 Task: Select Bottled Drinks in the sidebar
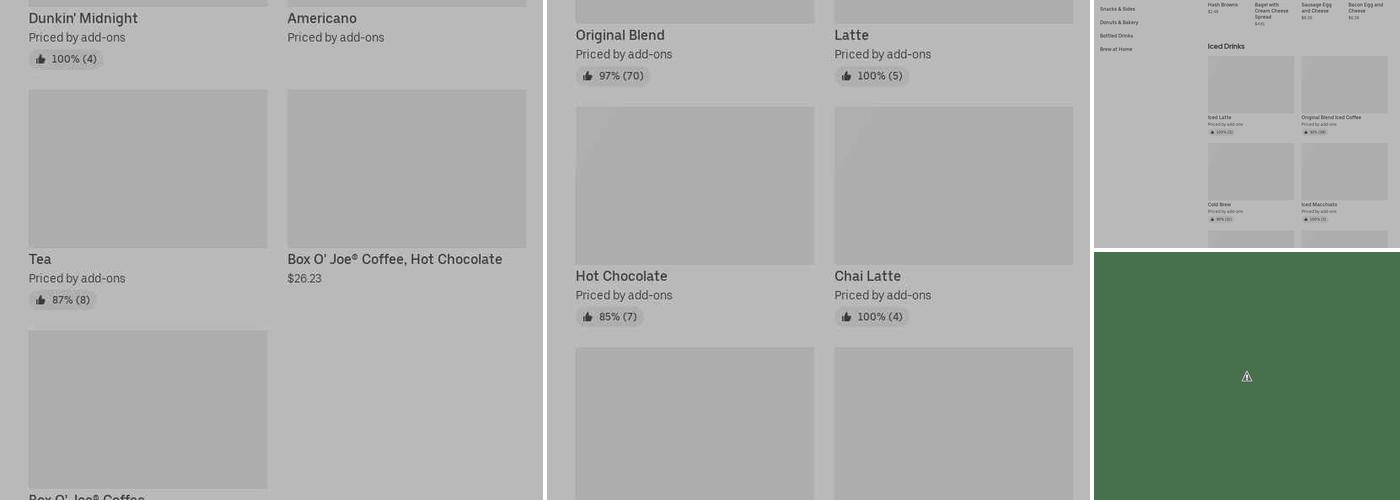click(x=1116, y=36)
